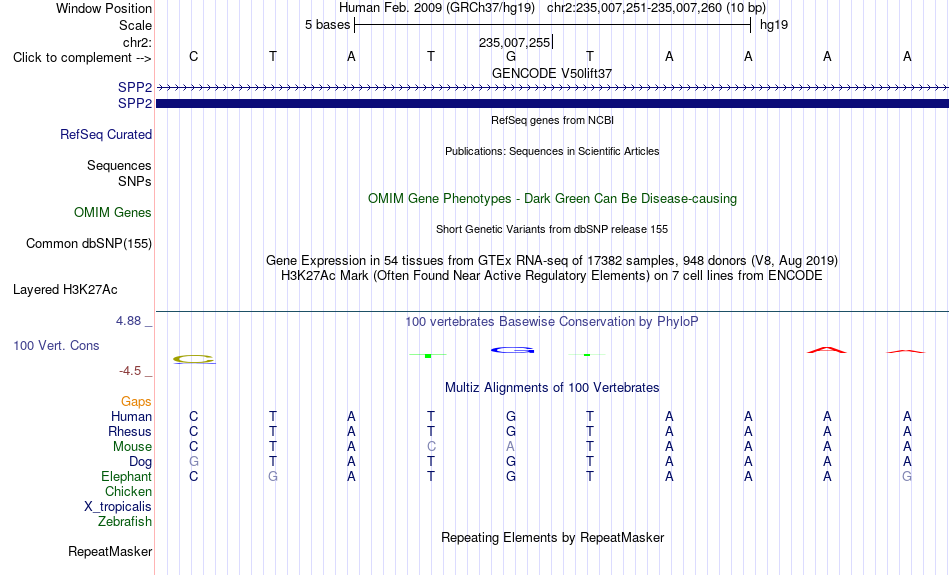Image resolution: width=950 pixels, height=575 pixels.
Task: Click the hg19 label beside the scale bar
Action: pos(774,25)
